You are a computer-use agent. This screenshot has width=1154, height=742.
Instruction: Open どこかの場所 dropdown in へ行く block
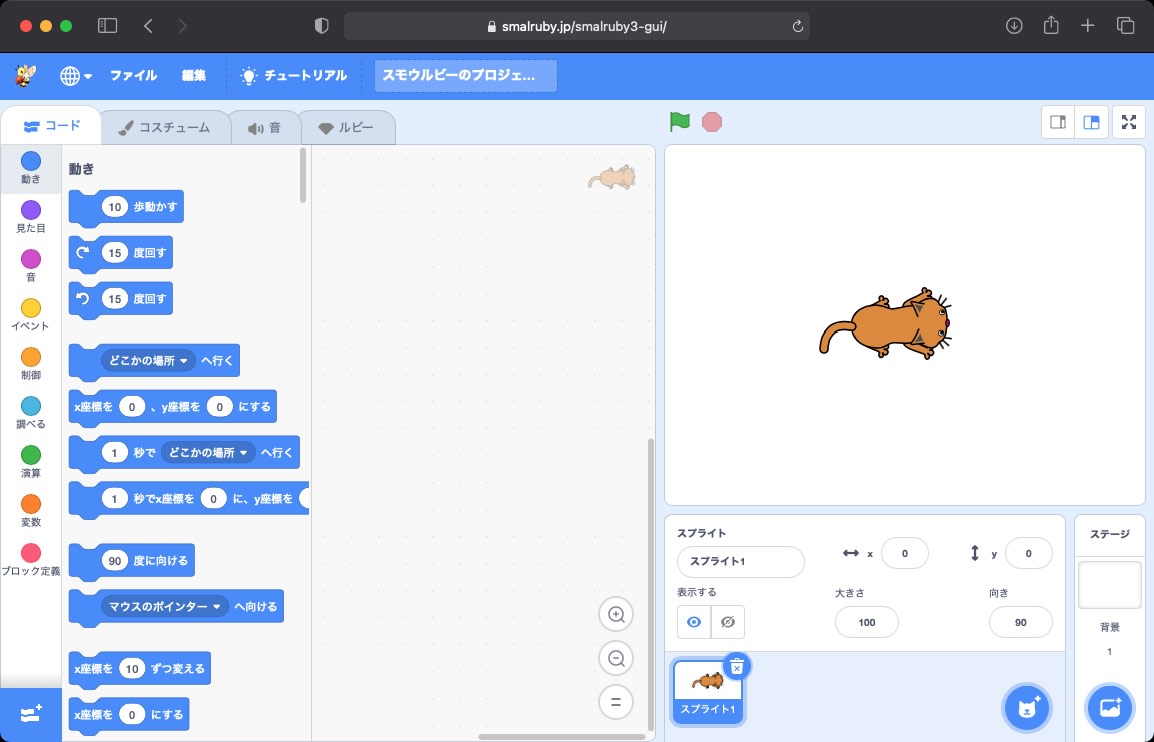point(149,360)
